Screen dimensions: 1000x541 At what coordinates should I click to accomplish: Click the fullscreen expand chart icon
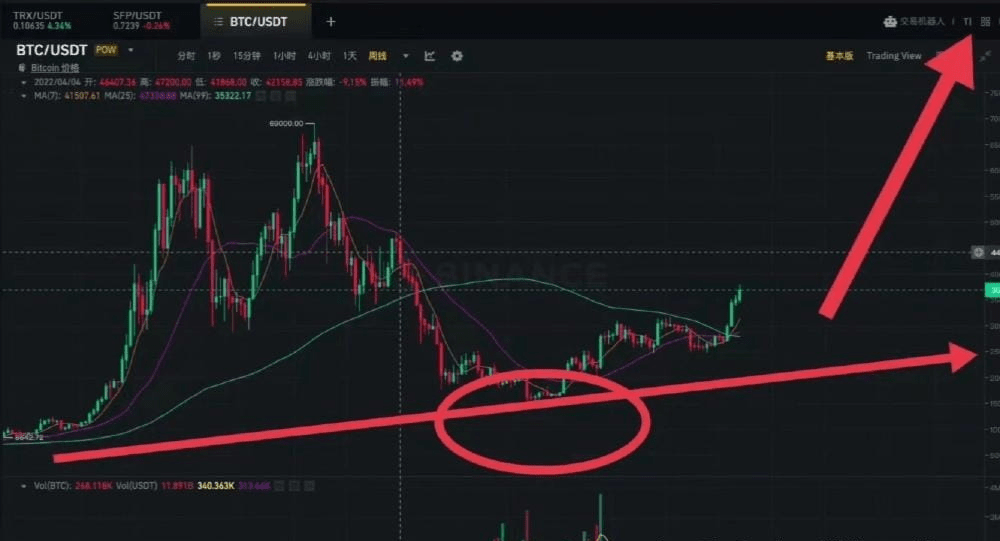pos(985,56)
